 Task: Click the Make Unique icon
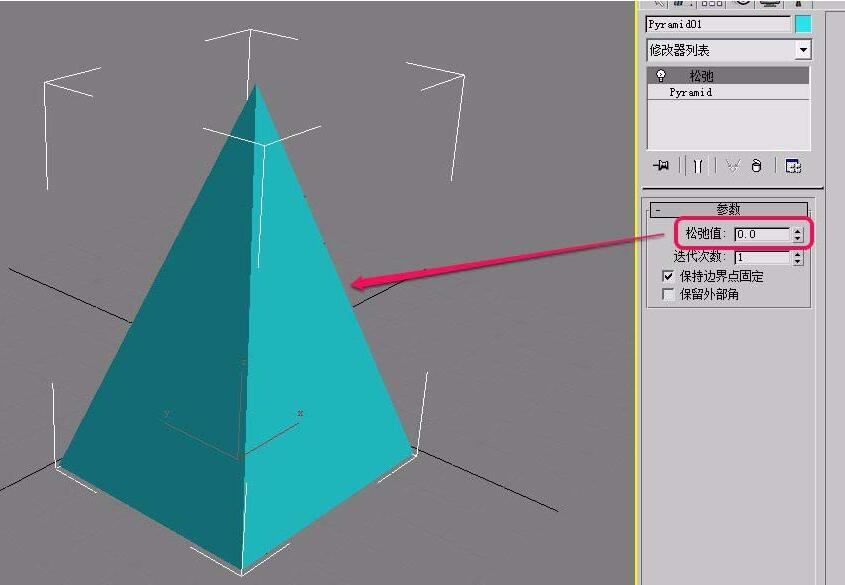732,166
